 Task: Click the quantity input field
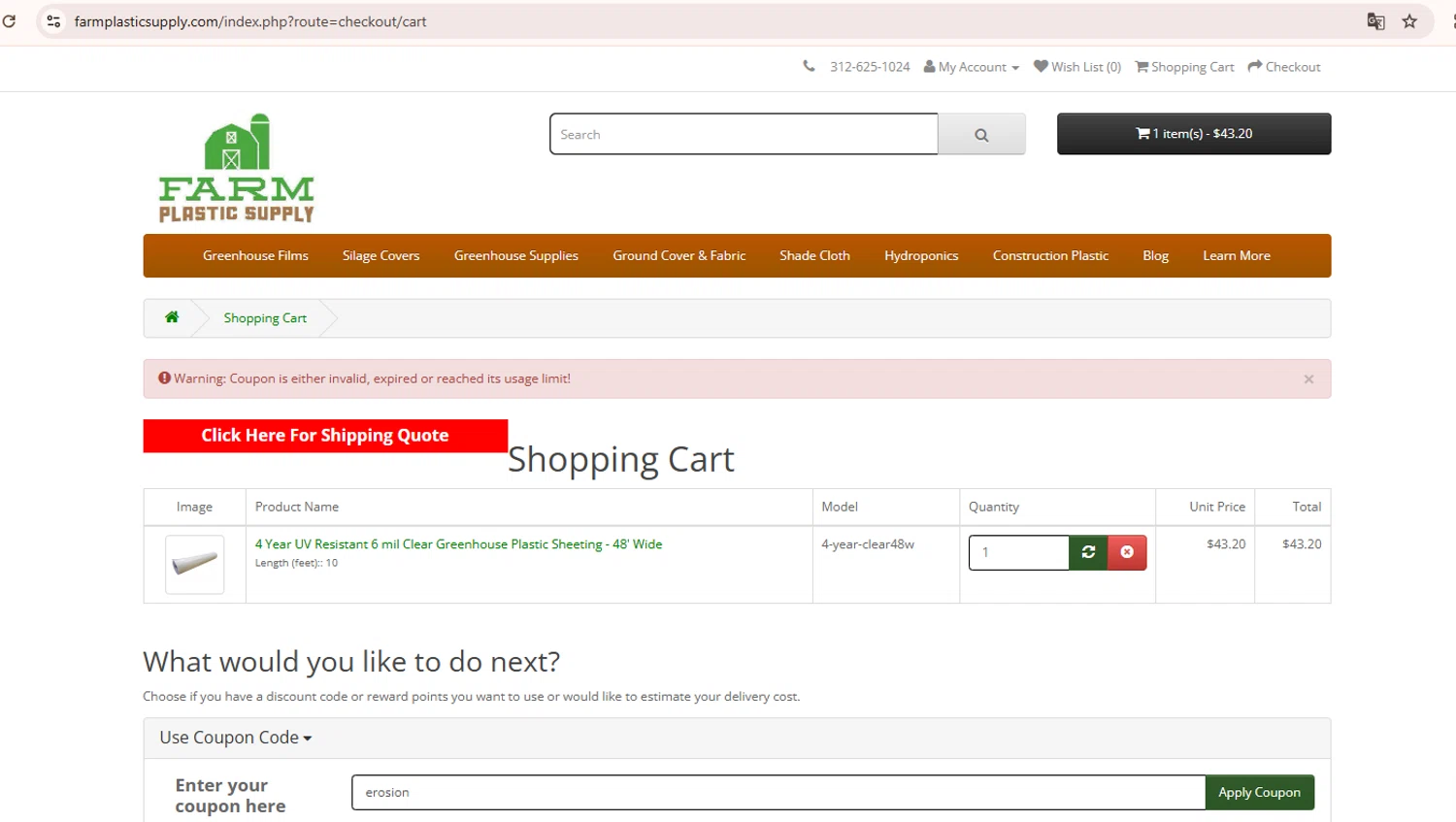click(x=1019, y=552)
